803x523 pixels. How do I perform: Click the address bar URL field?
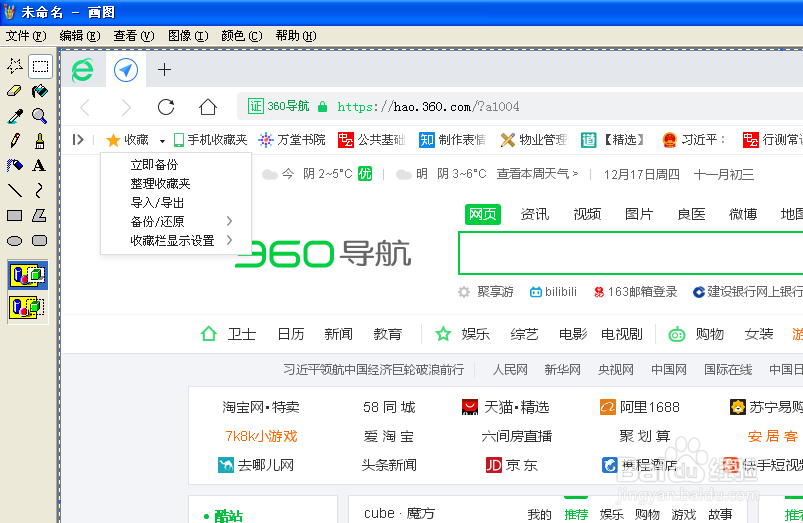click(x=519, y=107)
